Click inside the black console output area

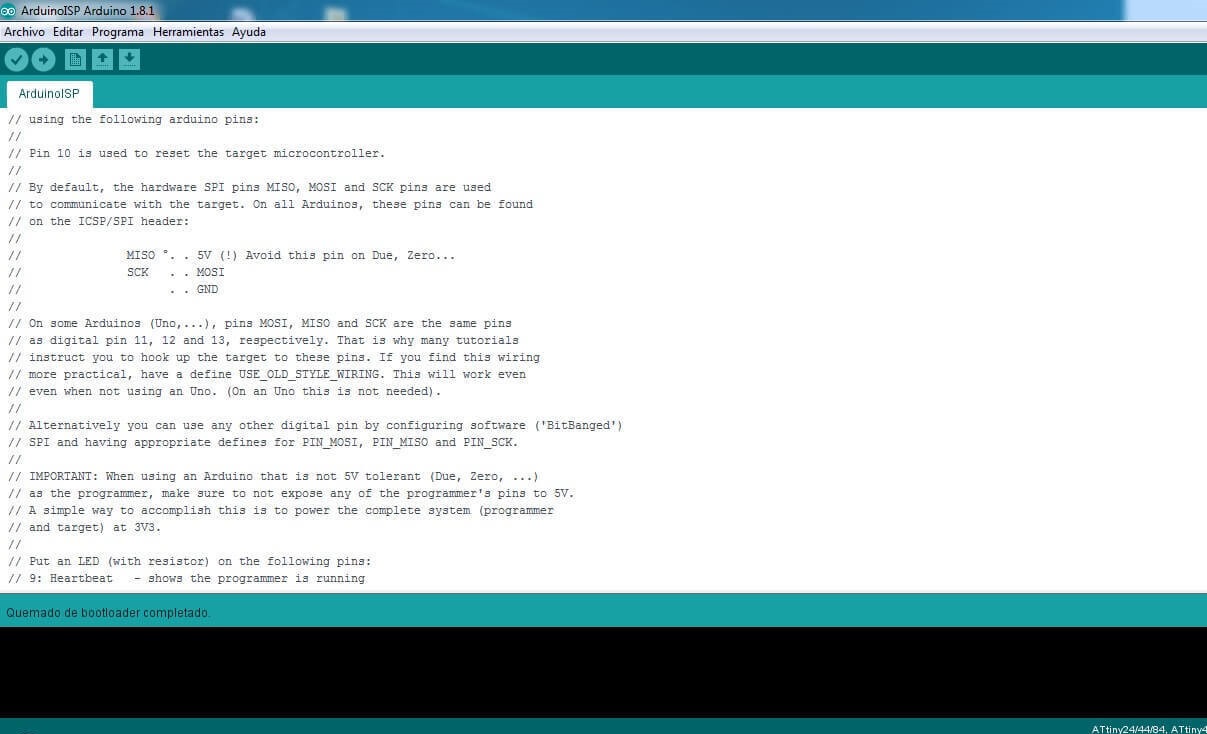tap(603, 672)
